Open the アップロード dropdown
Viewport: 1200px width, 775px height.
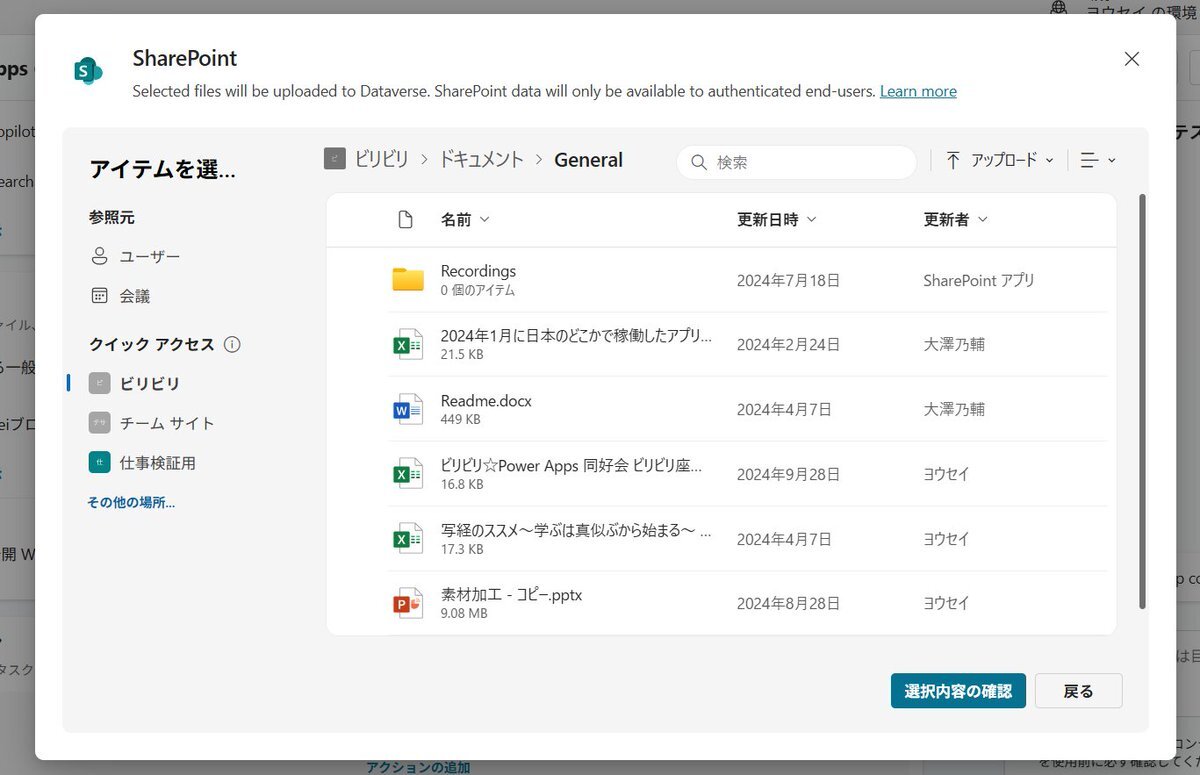pyautogui.click(x=1000, y=160)
